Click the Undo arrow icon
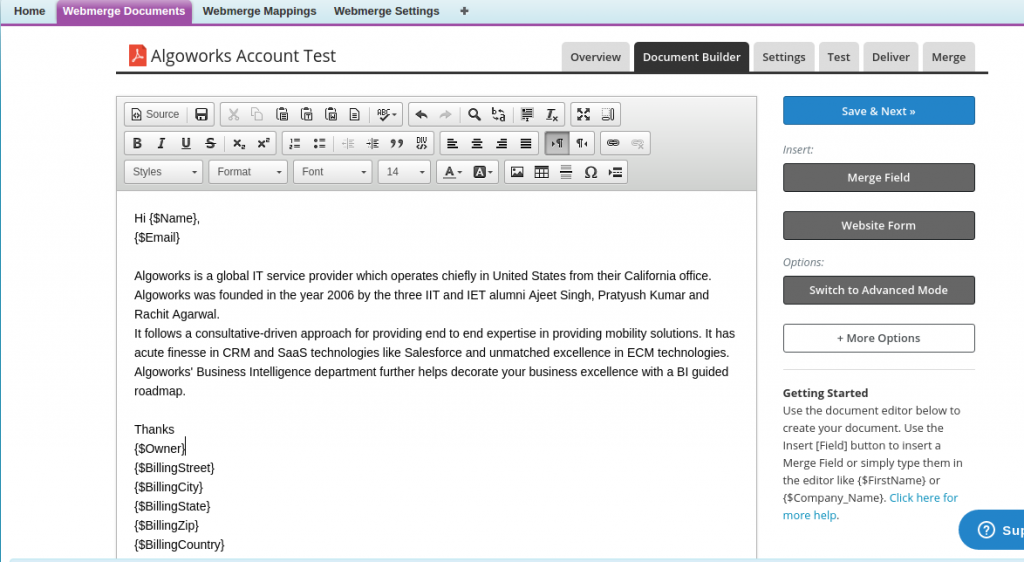This screenshot has width=1024, height=562. point(421,114)
